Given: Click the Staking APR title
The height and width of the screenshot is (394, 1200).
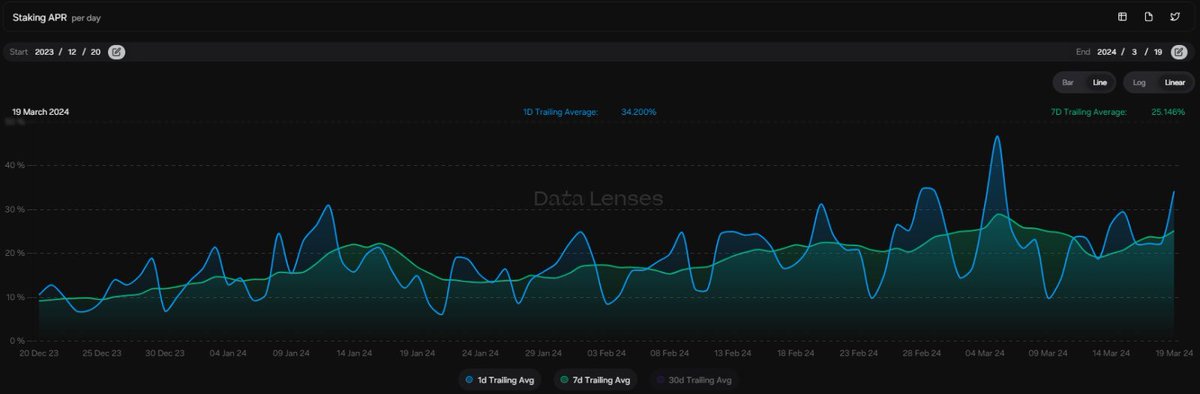Looking at the screenshot, I should [39, 18].
